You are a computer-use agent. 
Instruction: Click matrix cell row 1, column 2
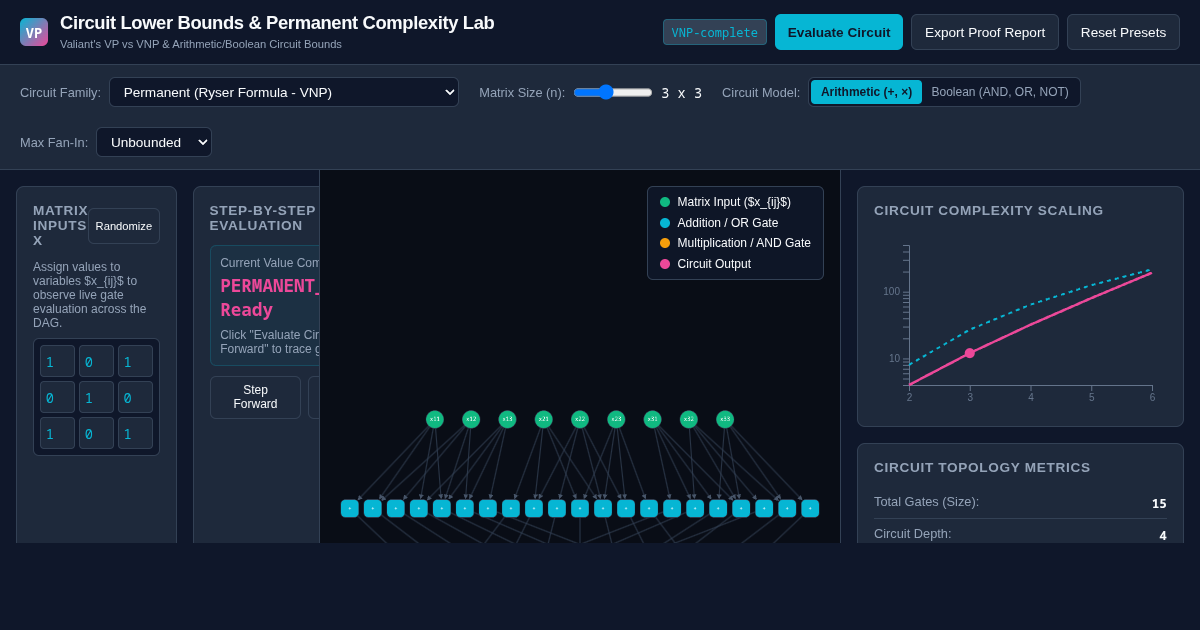tap(96, 361)
